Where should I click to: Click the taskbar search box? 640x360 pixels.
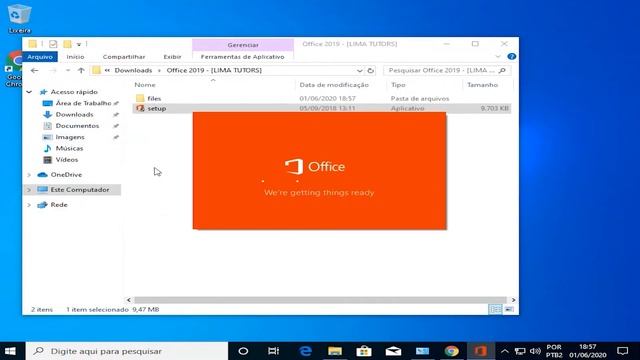127,351
